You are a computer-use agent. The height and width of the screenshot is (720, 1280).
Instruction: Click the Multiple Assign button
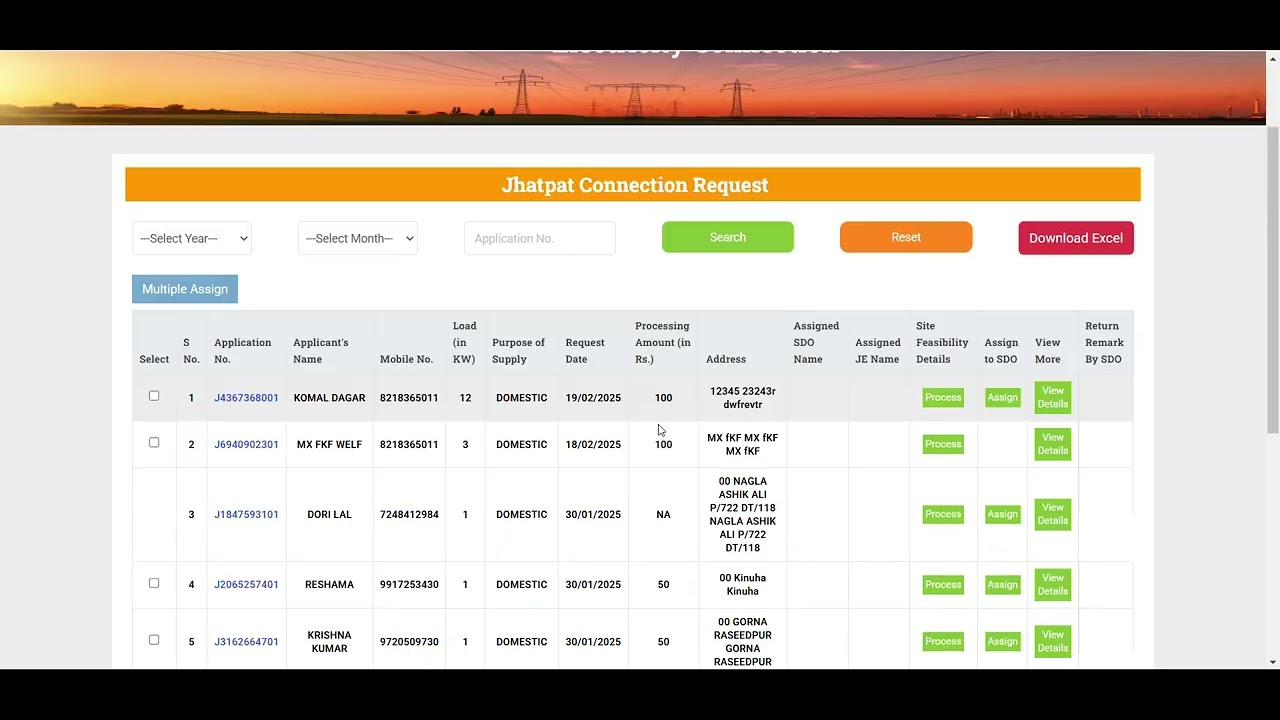click(x=185, y=289)
